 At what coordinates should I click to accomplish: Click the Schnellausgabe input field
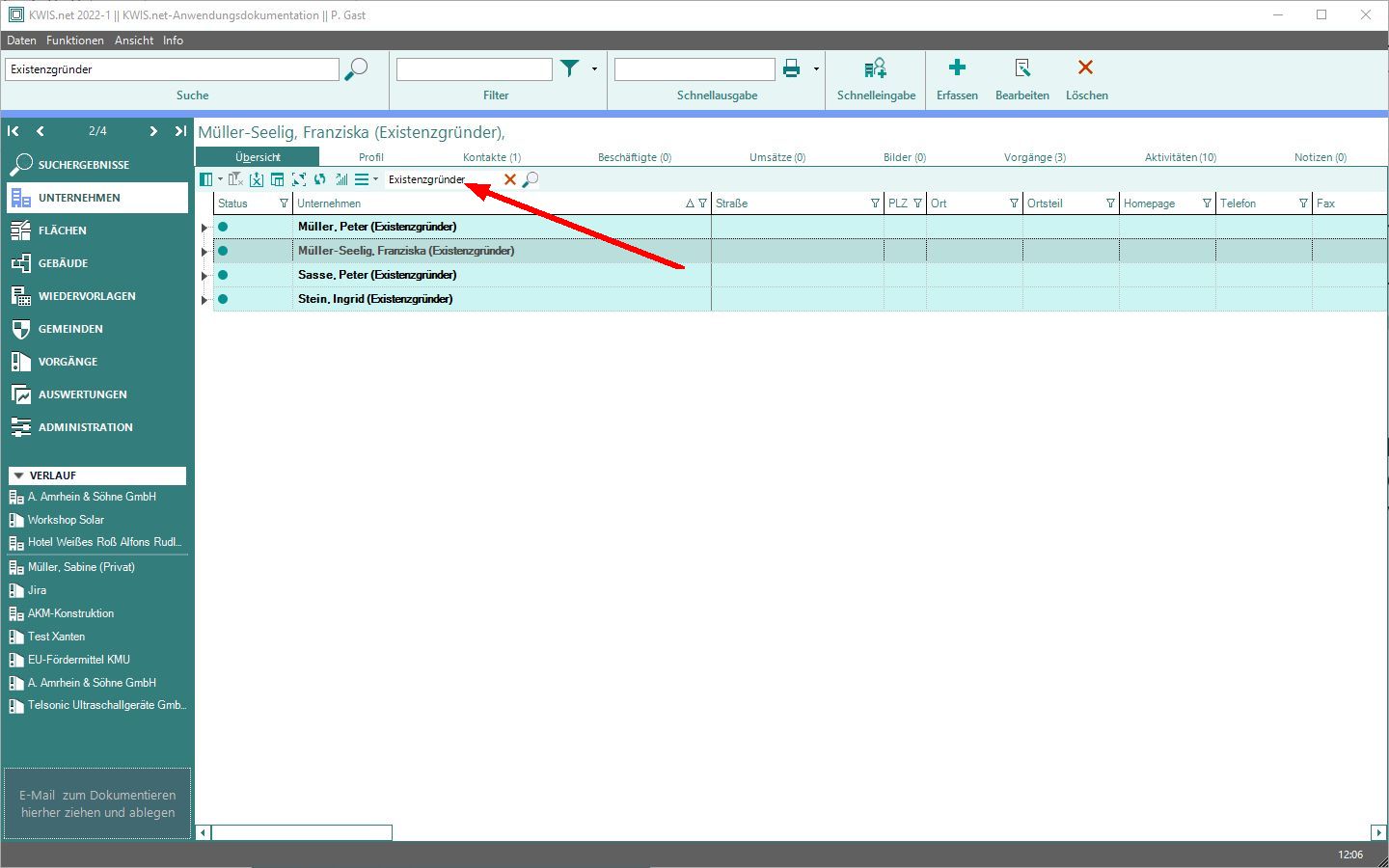pos(694,69)
